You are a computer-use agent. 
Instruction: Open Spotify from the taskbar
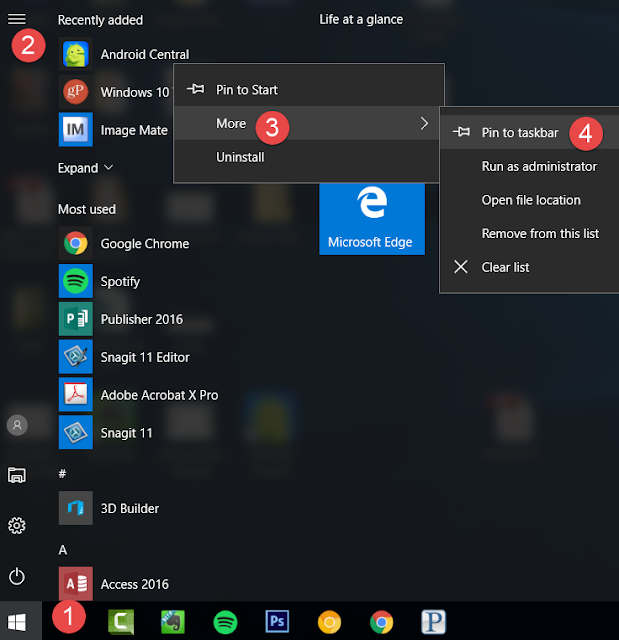[225, 622]
